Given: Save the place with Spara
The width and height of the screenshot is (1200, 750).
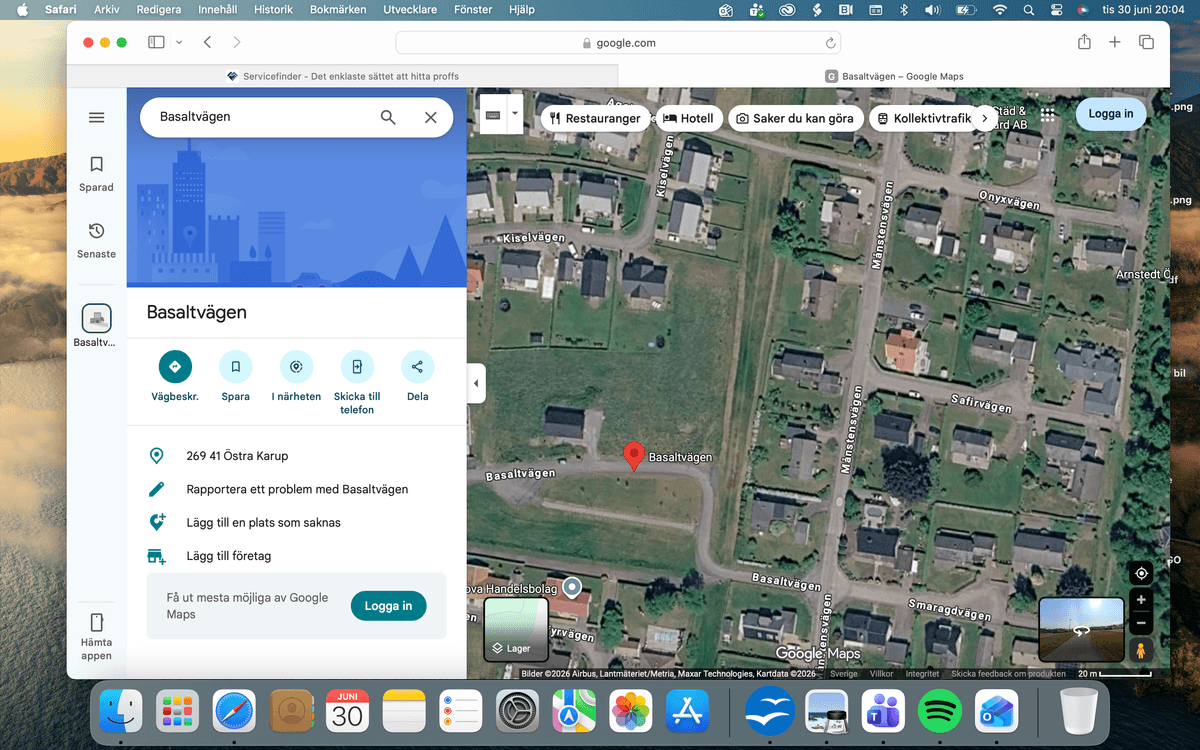Looking at the screenshot, I should point(236,376).
